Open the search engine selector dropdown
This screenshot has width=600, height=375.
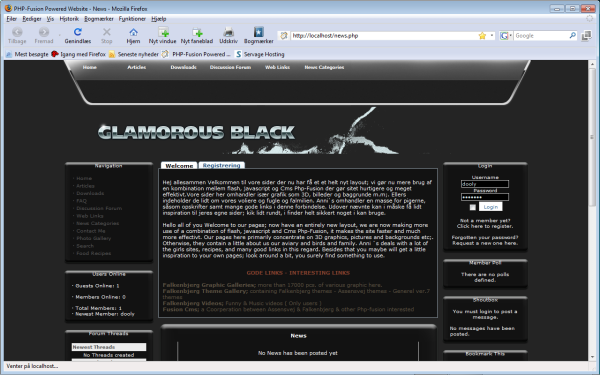pyautogui.click(x=506, y=36)
